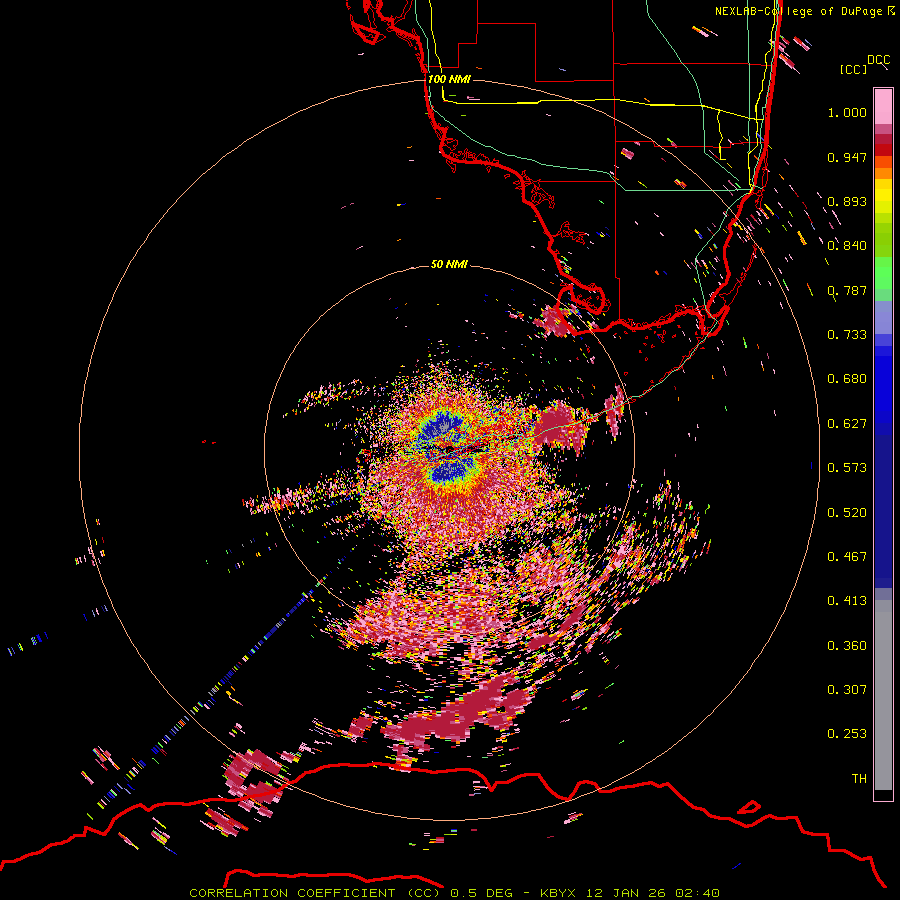Screen dimensions: 900x900
Task: Click the 0.840 scale value
Action: click(x=847, y=246)
